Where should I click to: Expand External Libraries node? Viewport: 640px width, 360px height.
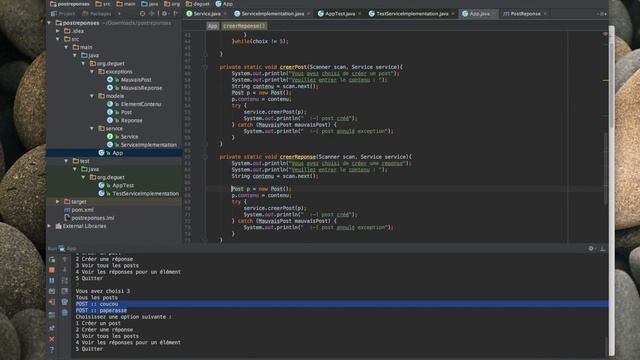coord(49,226)
